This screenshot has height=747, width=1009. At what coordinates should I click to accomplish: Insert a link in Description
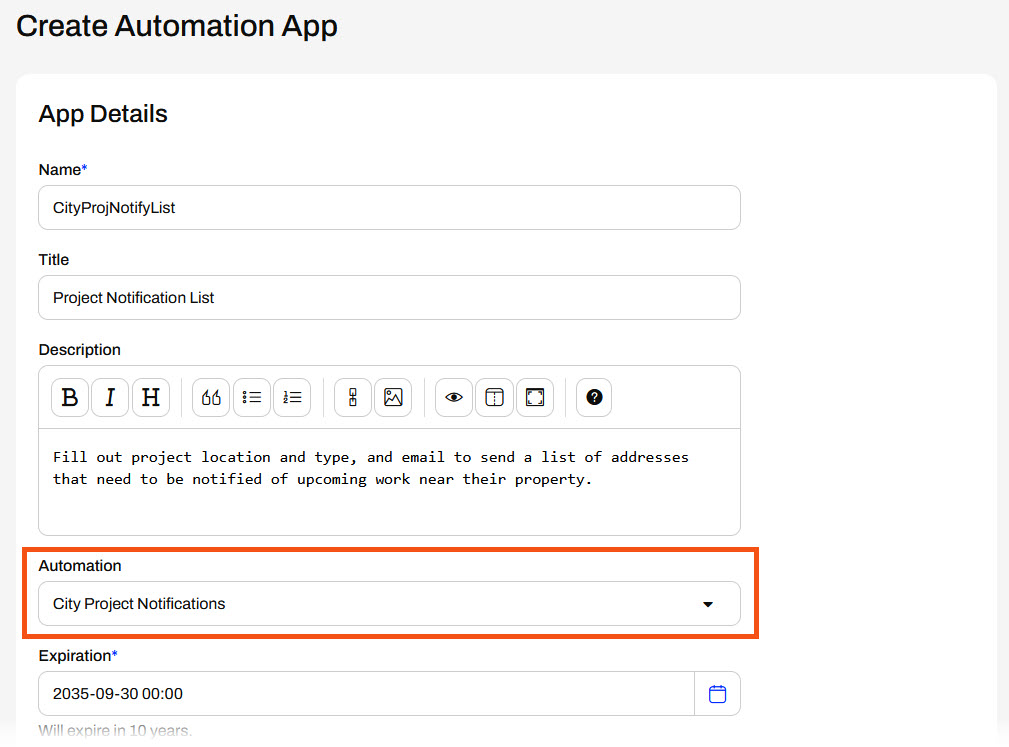[353, 397]
